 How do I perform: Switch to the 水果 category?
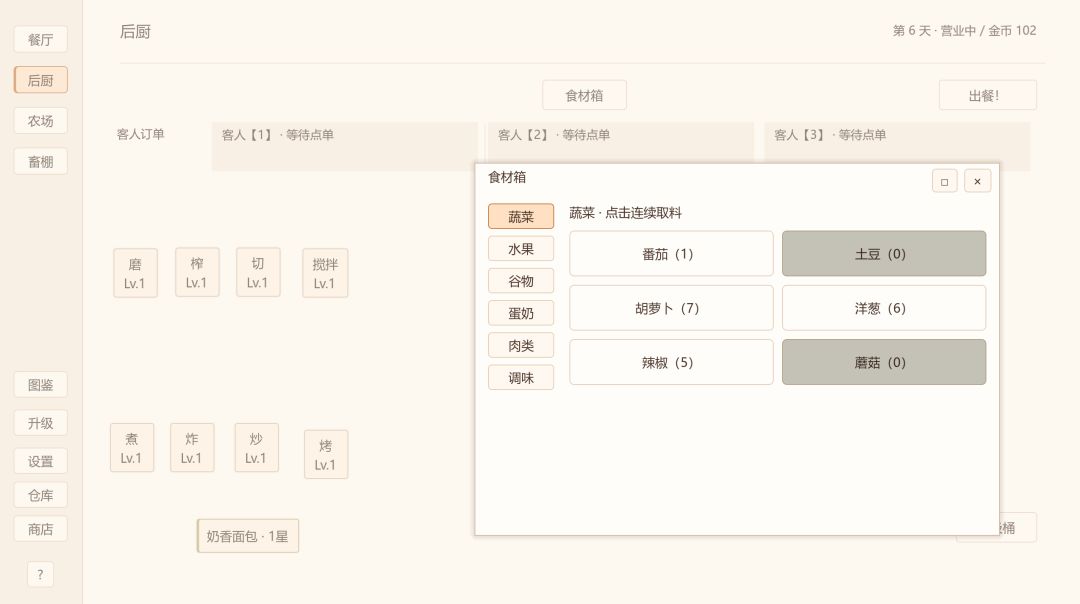(x=521, y=249)
